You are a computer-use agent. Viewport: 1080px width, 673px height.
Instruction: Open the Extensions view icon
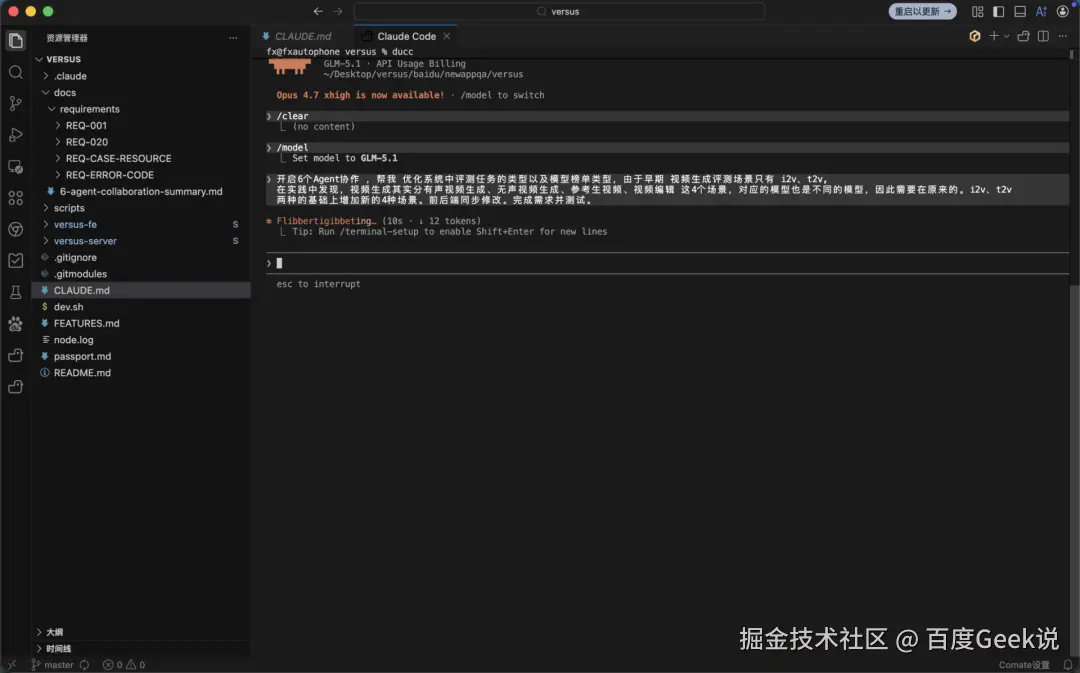[15, 198]
